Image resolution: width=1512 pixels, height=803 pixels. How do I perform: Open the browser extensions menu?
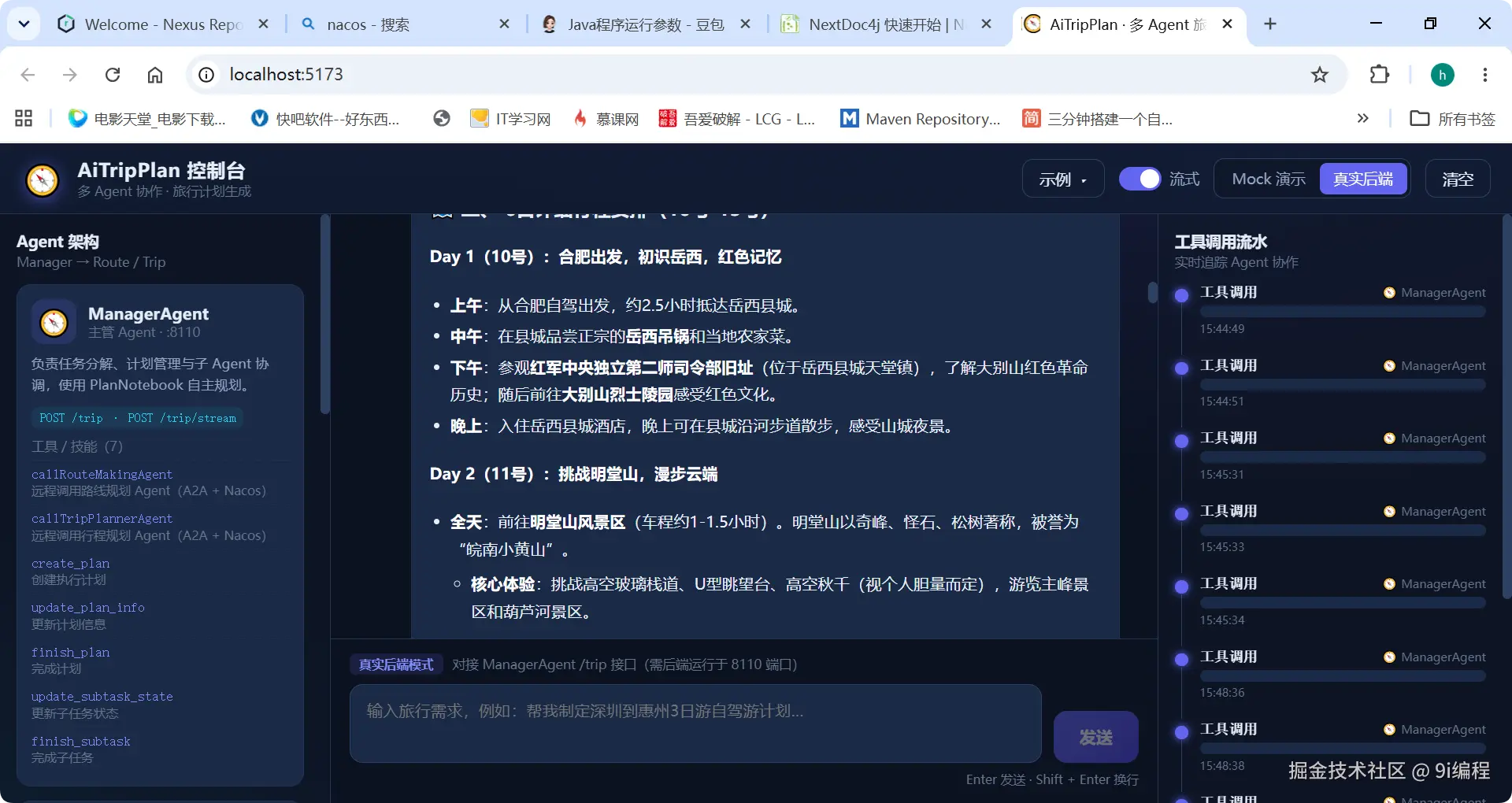[1379, 75]
